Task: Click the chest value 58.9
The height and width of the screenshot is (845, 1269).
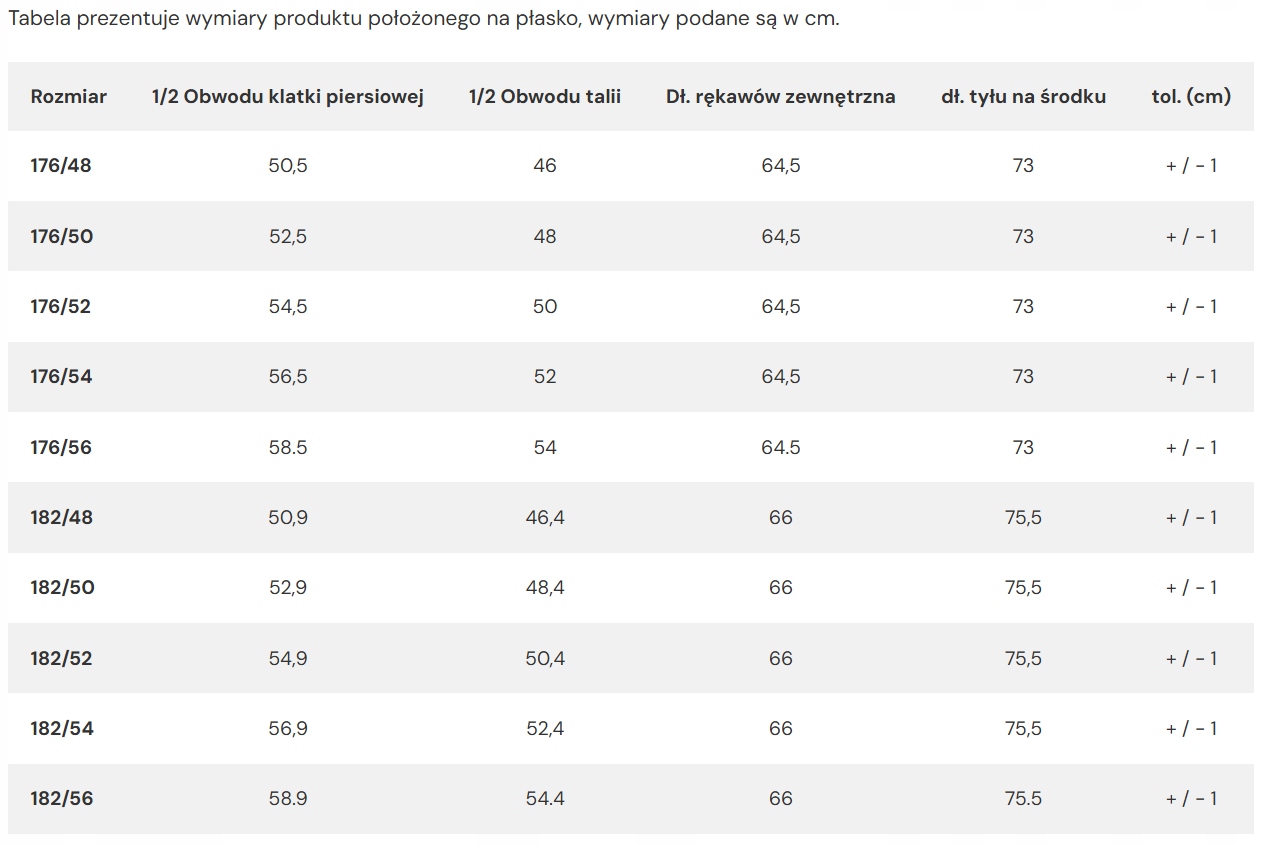Action: tap(288, 799)
